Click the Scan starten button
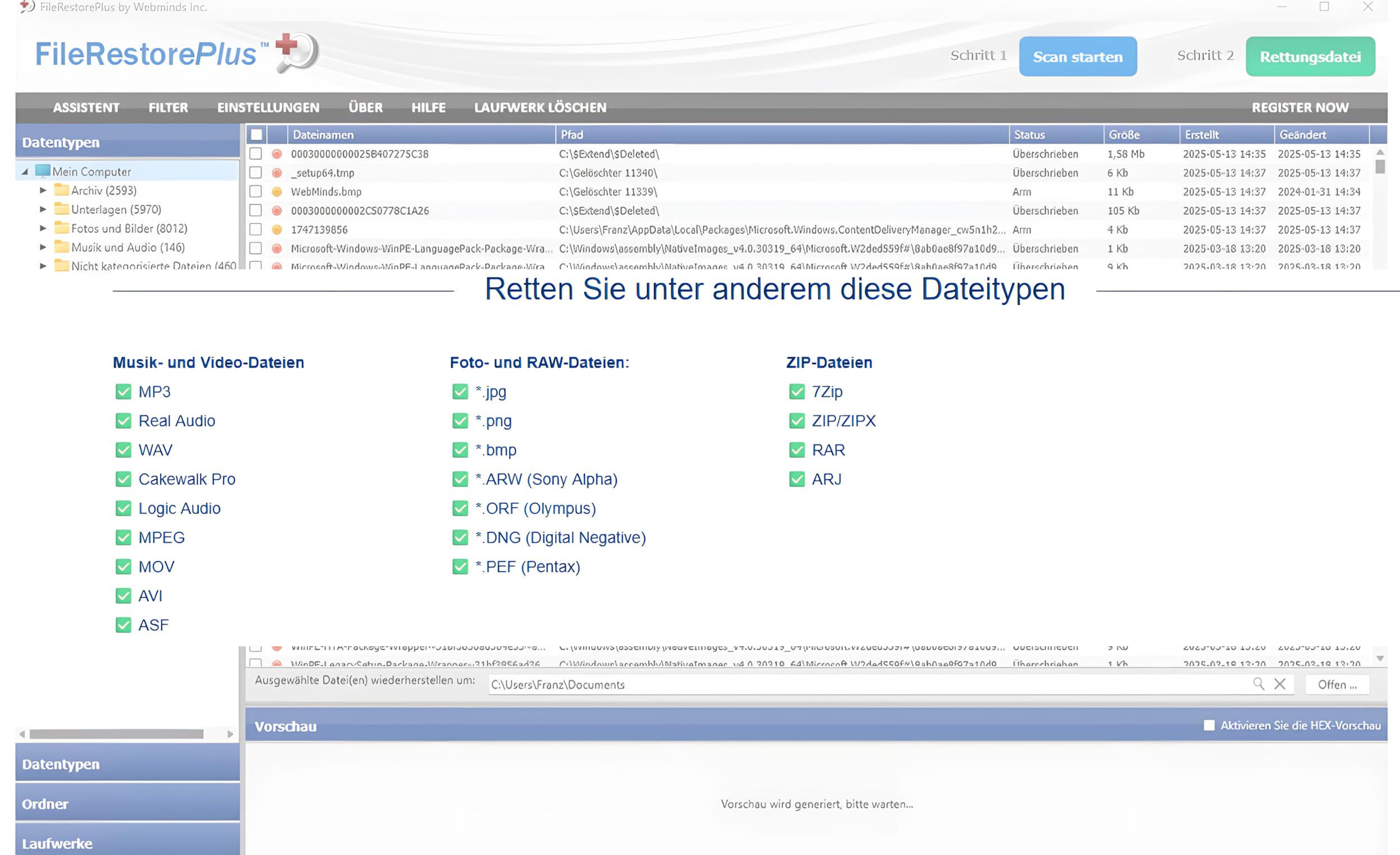The image size is (1400, 855). (1078, 56)
